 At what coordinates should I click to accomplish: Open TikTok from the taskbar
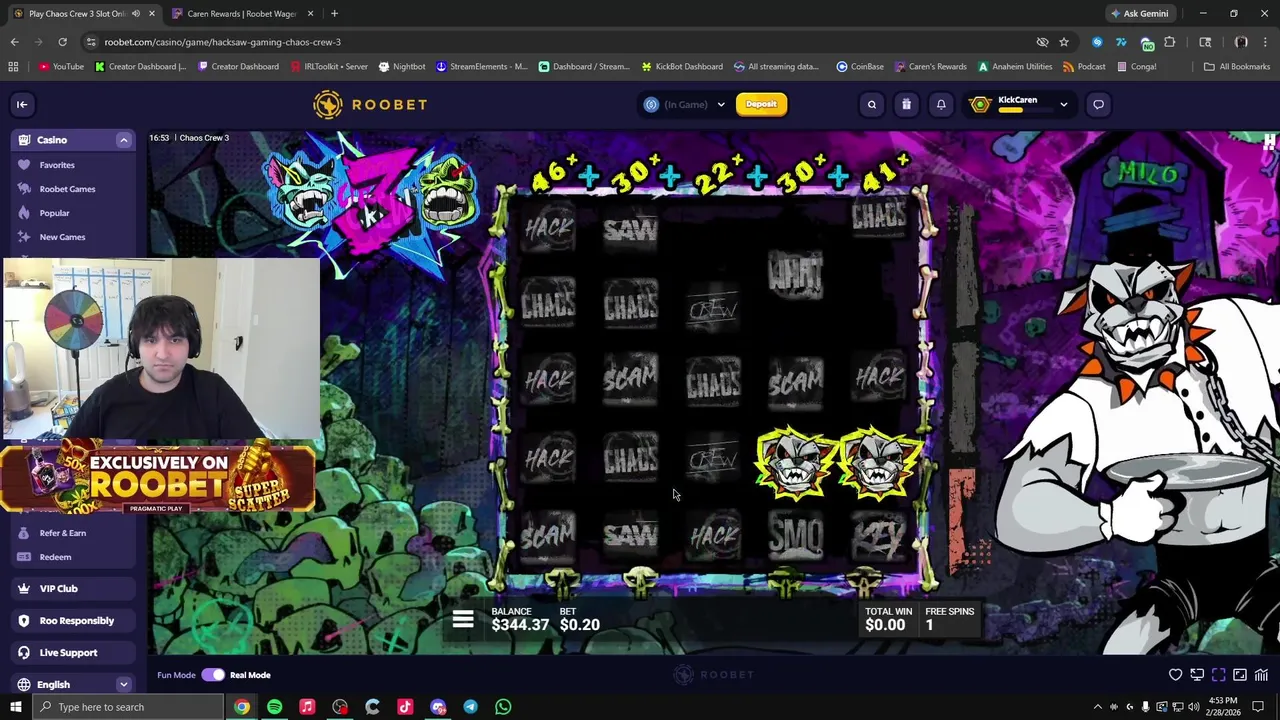(x=405, y=707)
